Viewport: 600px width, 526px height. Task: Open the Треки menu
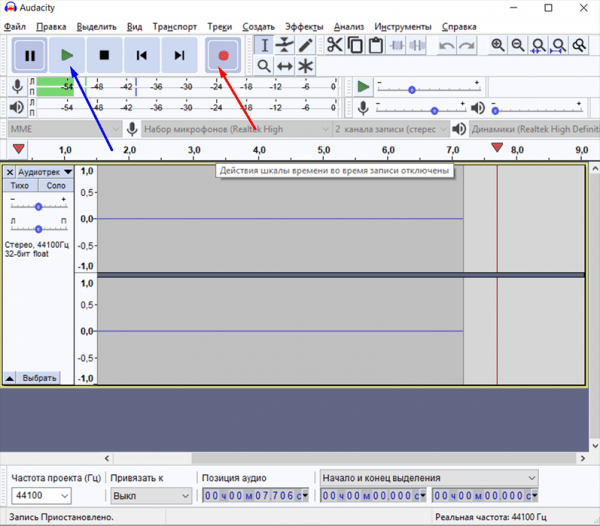(x=220, y=27)
